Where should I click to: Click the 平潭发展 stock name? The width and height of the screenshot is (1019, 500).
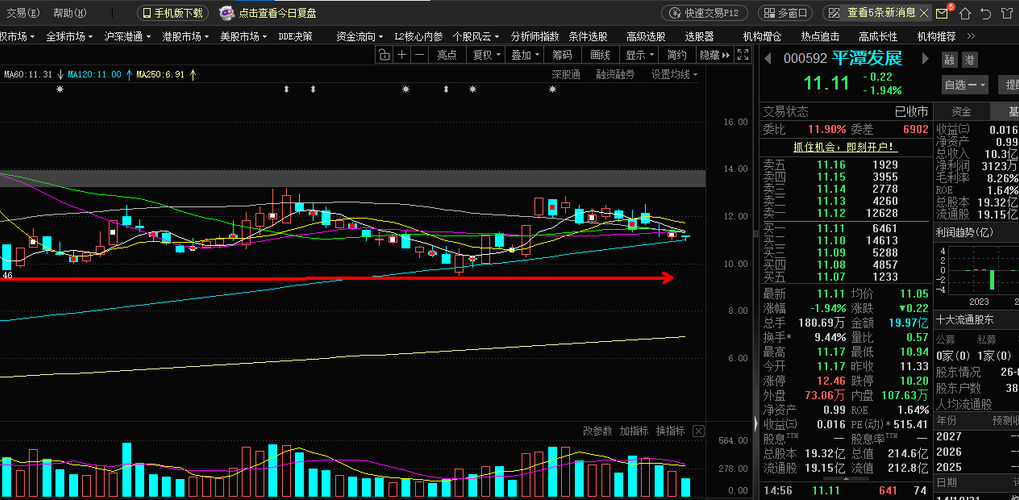click(x=867, y=59)
